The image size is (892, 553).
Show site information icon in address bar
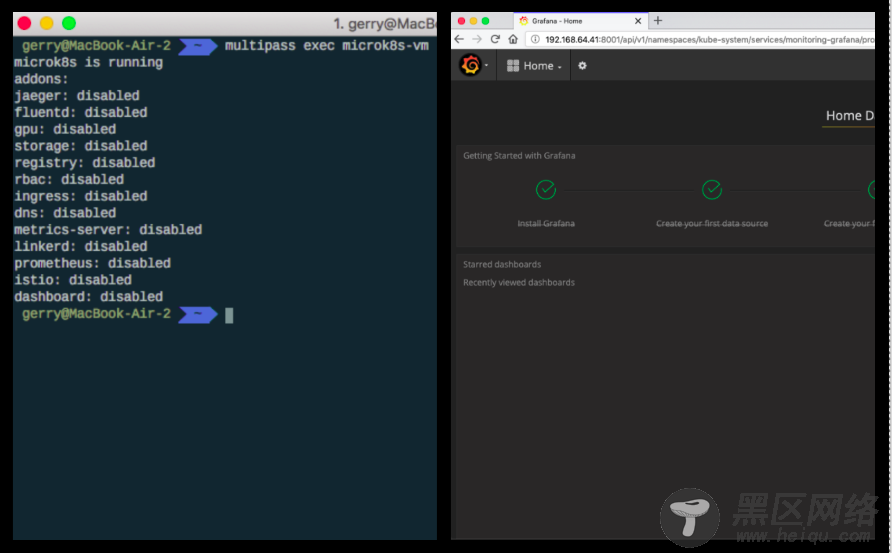point(535,39)
